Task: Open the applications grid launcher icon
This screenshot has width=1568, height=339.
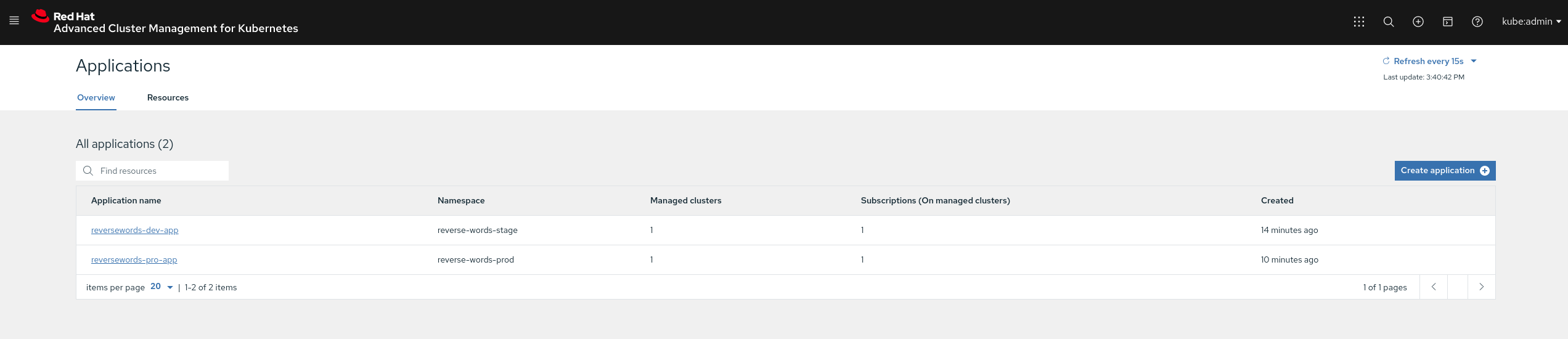Action: (x=1358, y=22)
